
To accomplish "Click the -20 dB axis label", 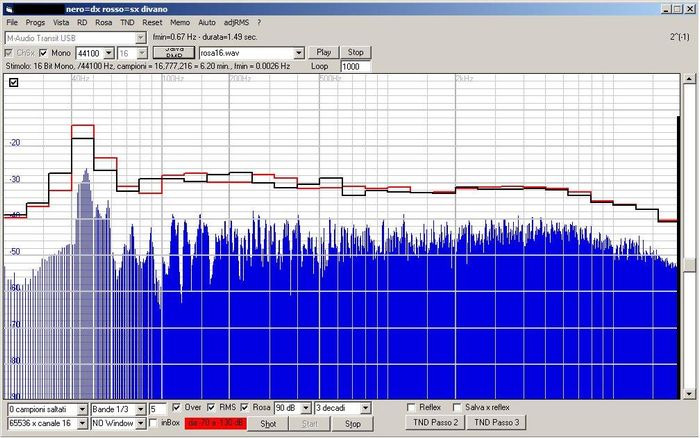I will coord(15,143).
